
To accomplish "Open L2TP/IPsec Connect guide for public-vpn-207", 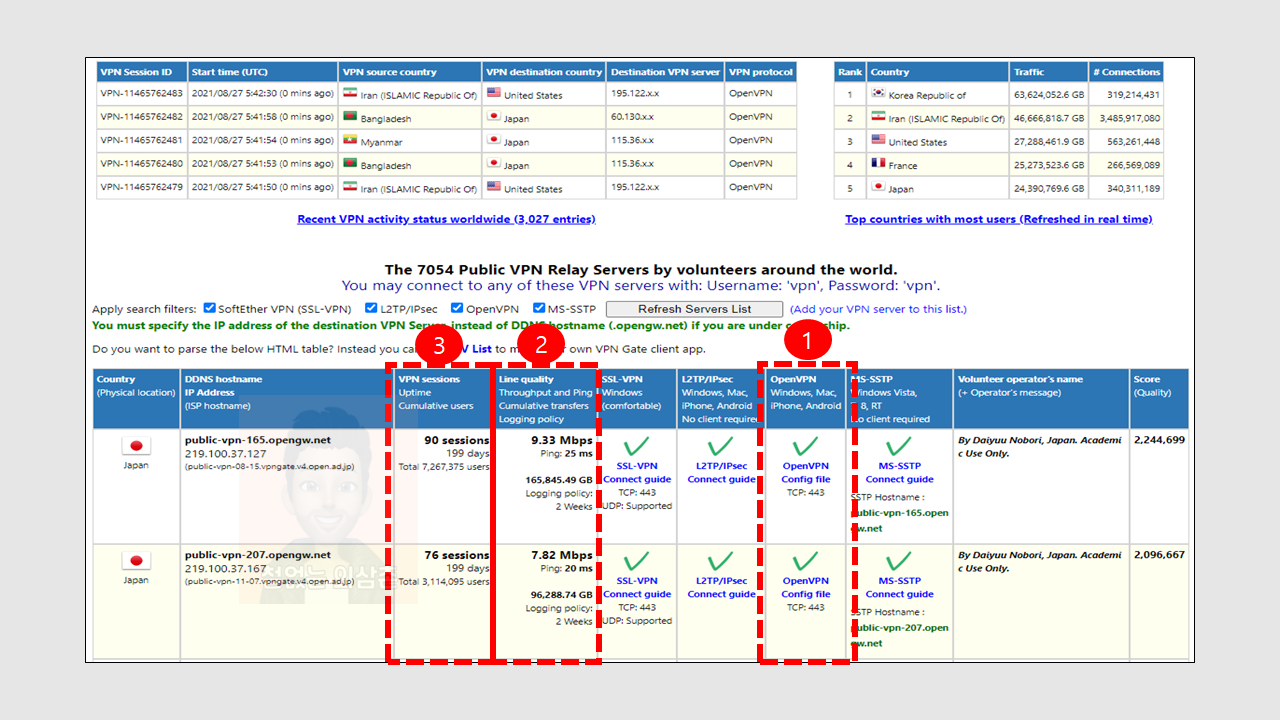I will (721, 587).
